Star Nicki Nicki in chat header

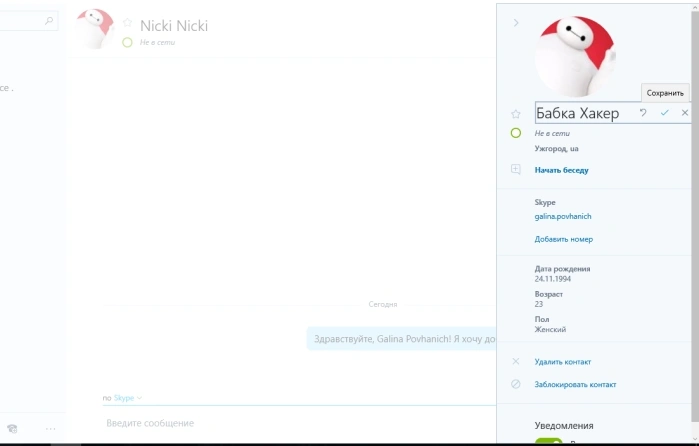127,22
